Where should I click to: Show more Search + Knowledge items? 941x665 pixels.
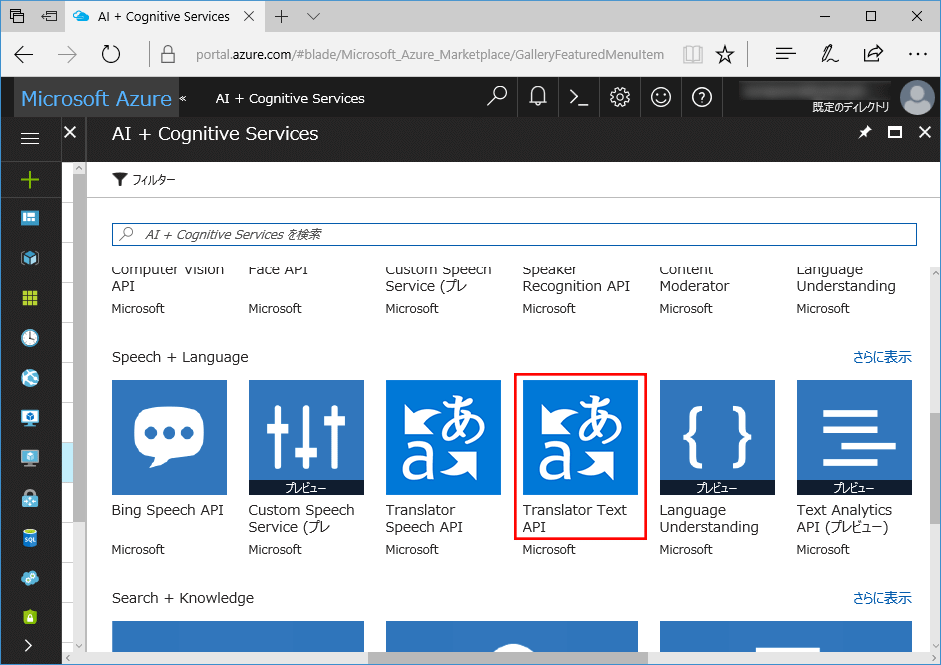881,598
